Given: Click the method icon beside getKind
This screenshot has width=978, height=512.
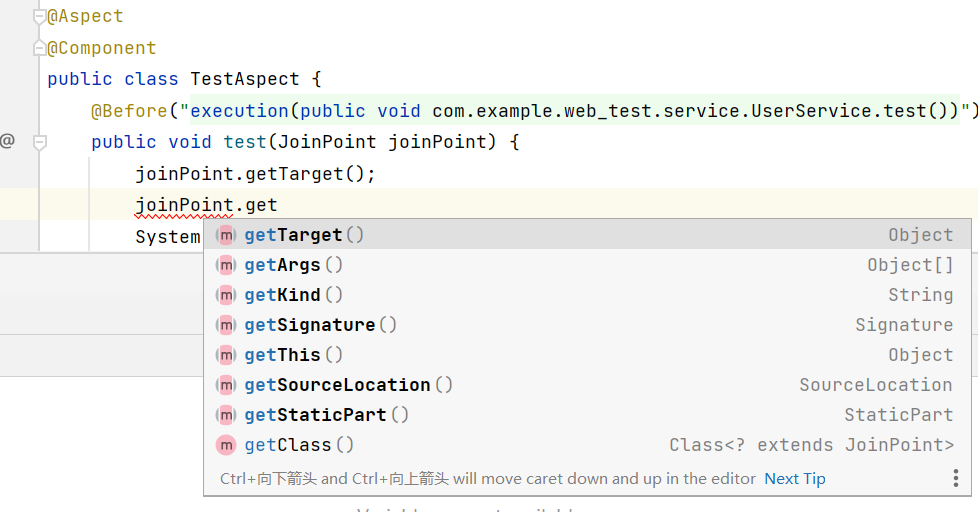Looking at the screenshot, I should 227,295.
